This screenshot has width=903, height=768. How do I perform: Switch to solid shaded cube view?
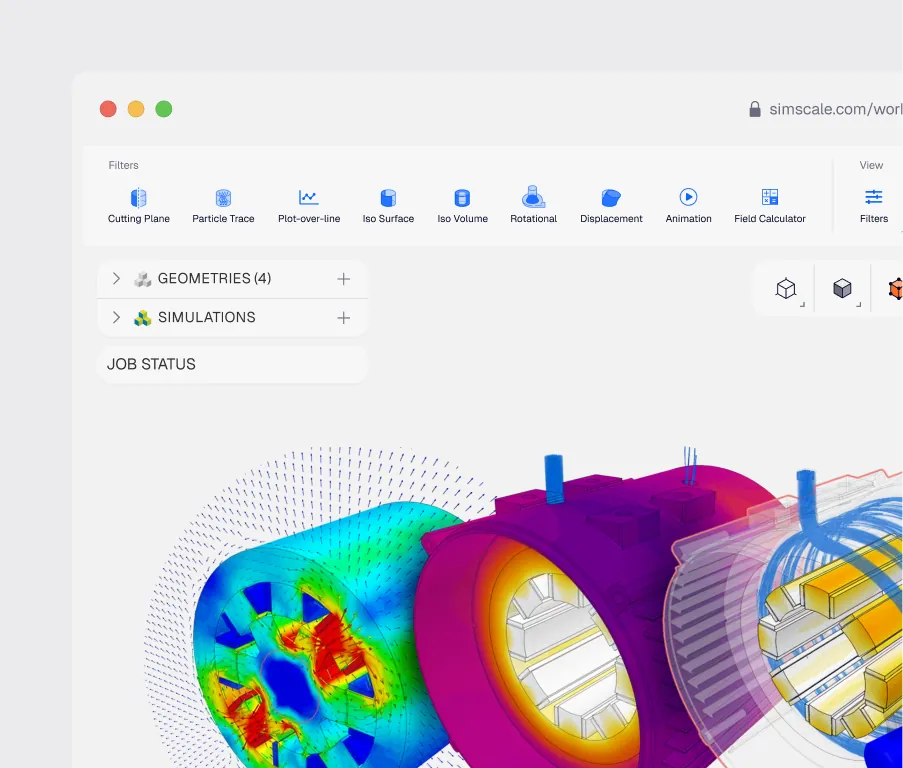click(x=842, y=288)
